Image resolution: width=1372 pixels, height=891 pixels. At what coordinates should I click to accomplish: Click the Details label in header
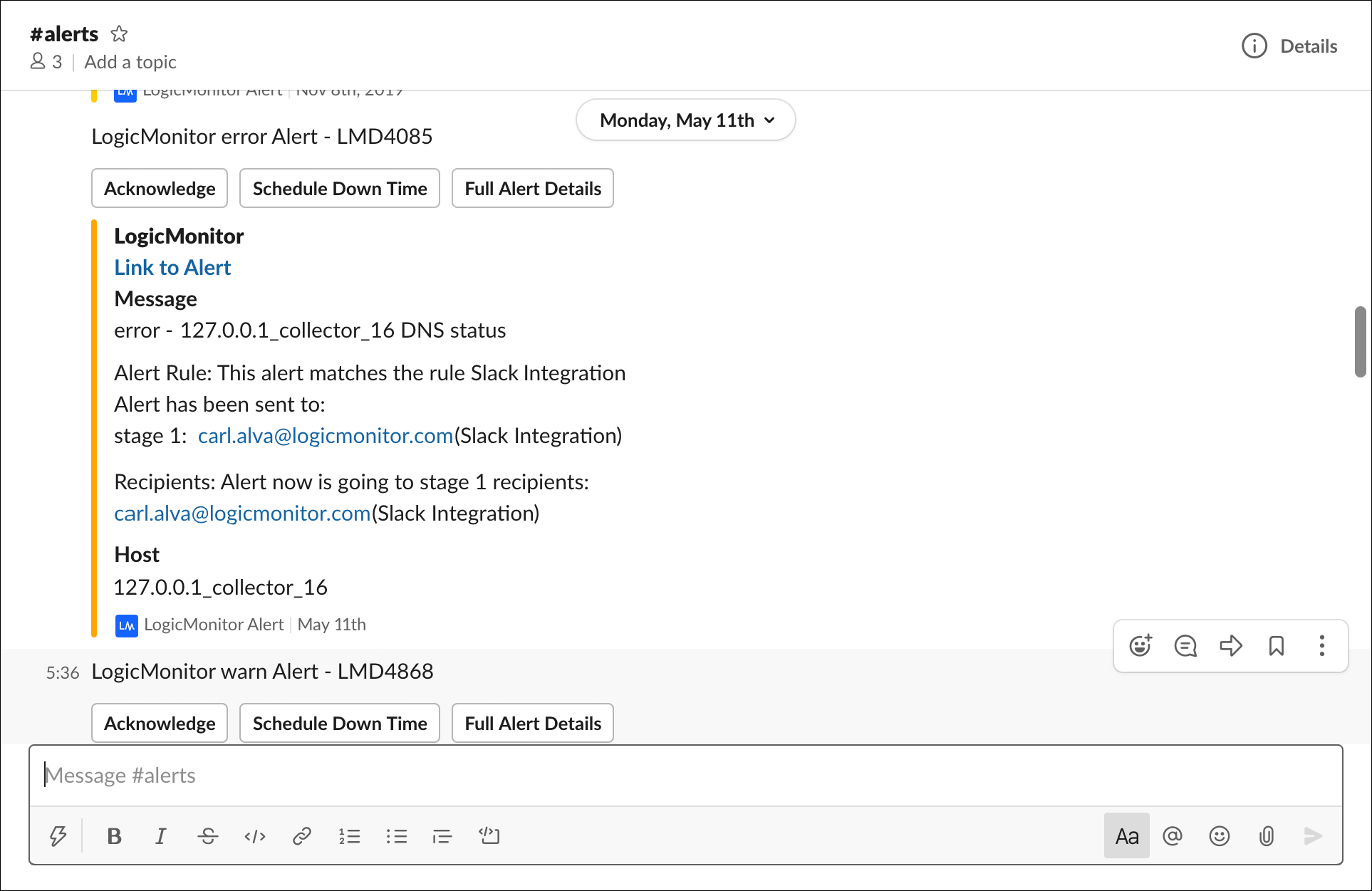[1309, 46]
